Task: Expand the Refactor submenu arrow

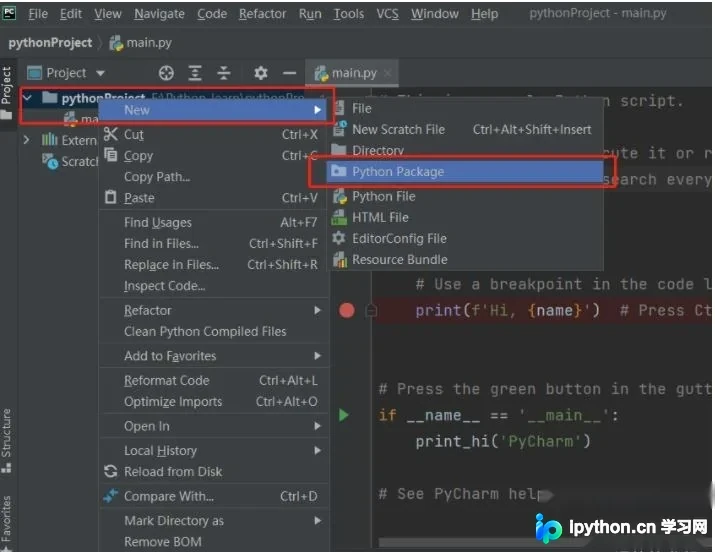Action: coord(317,310)
